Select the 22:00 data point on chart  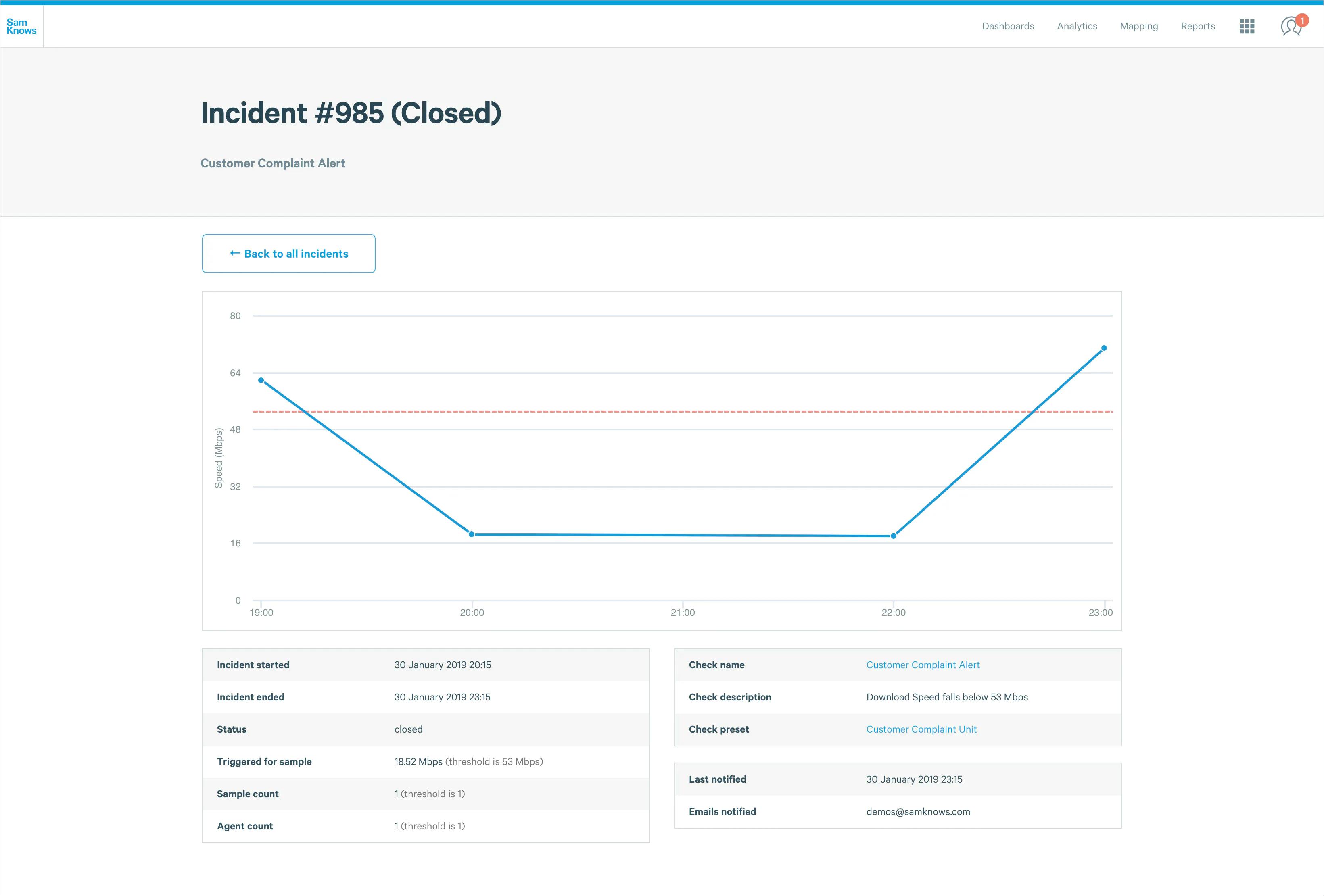pos(893,536)
